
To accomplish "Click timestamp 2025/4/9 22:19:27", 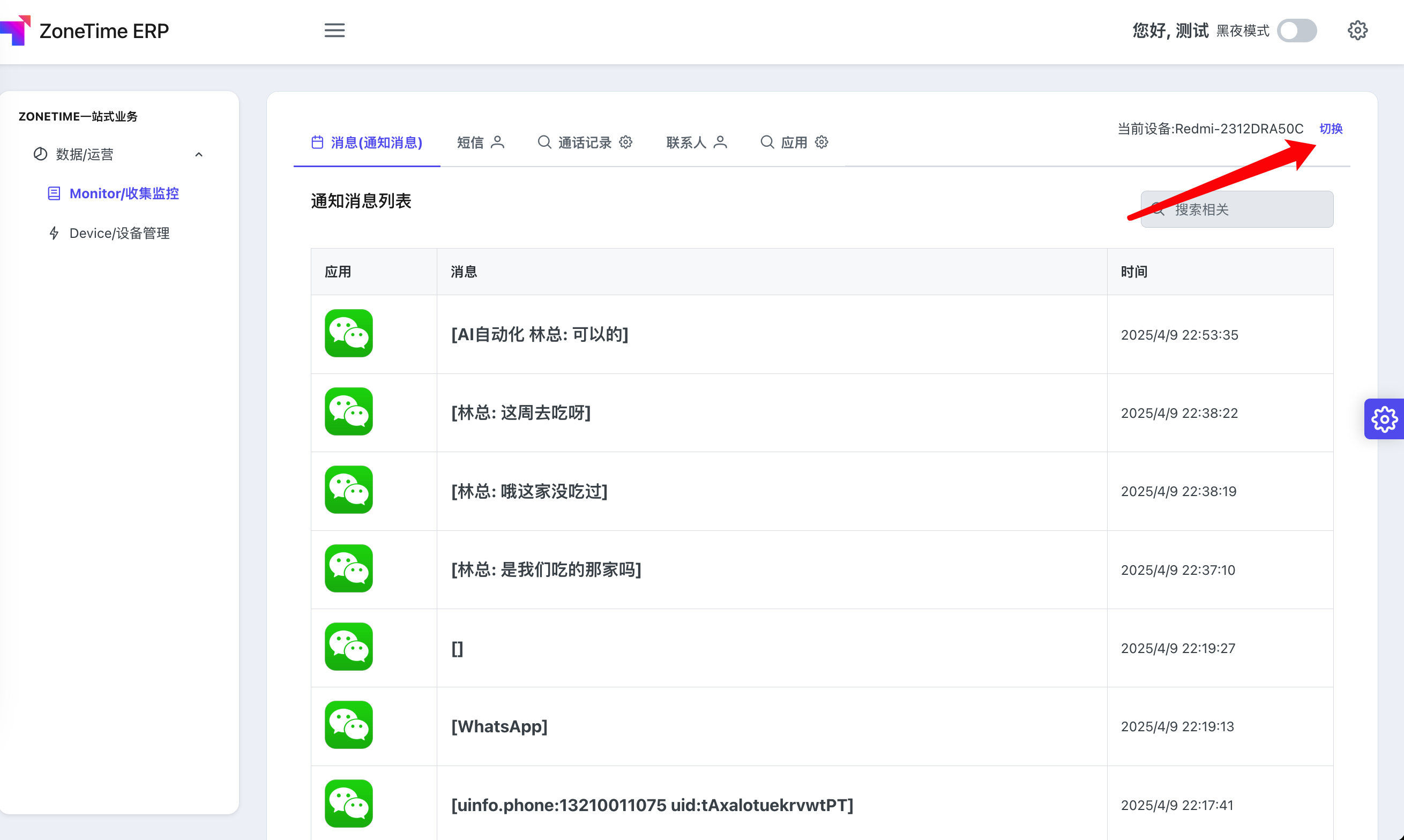I will [x=1178, y=648].
